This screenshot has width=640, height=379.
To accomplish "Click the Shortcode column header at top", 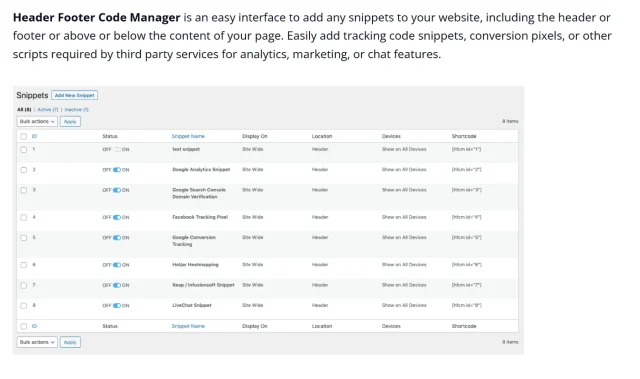I will point(464,136).
